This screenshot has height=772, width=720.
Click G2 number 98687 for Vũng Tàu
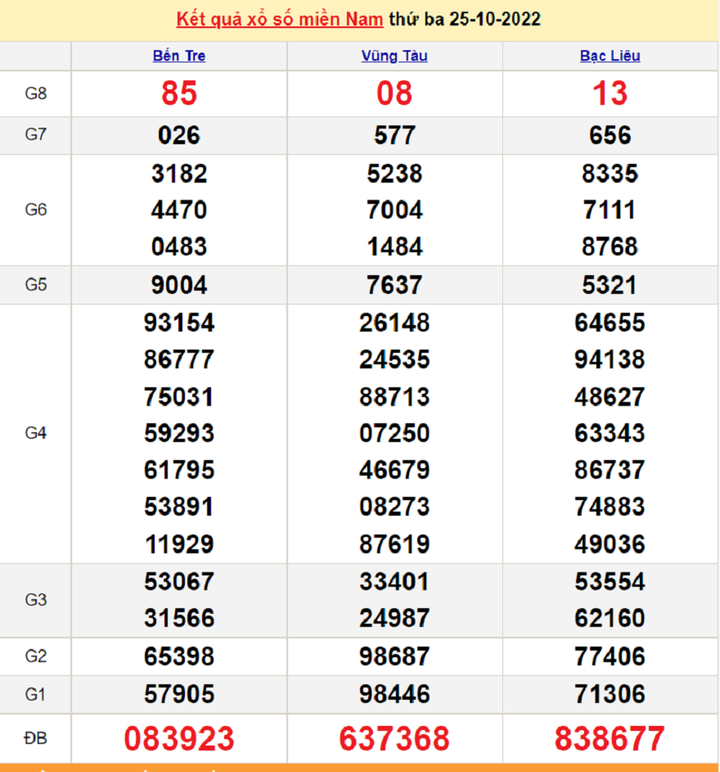394,656
